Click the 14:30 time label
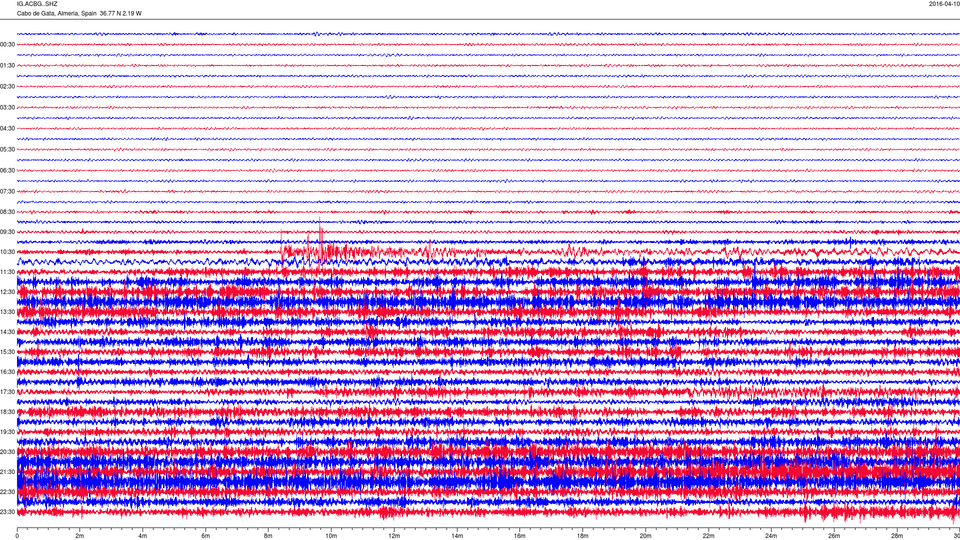The width and height of the screenshot is (960, 540). [x=7, y=332]
